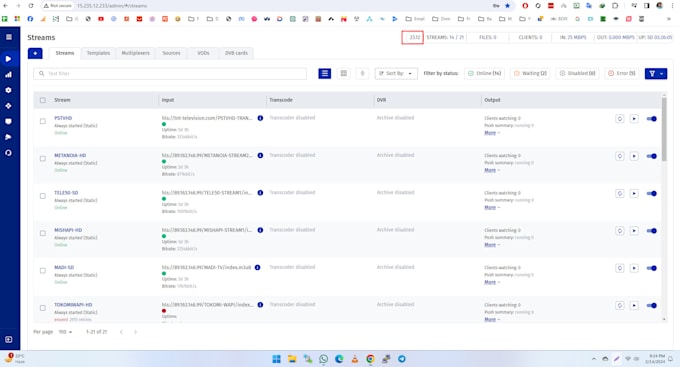
Task: Toggle off the PSTVHD stream switch
Action: [651, 119]
